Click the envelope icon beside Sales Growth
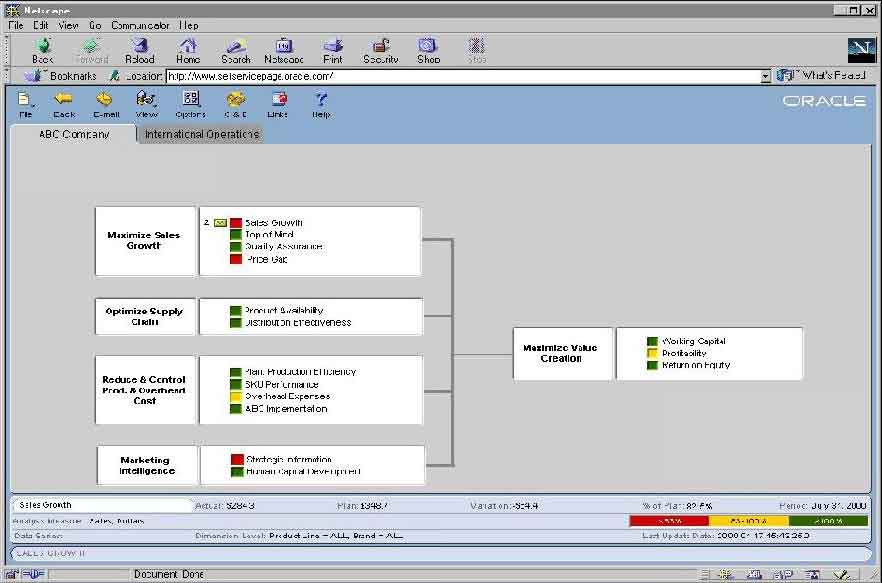 220,223
